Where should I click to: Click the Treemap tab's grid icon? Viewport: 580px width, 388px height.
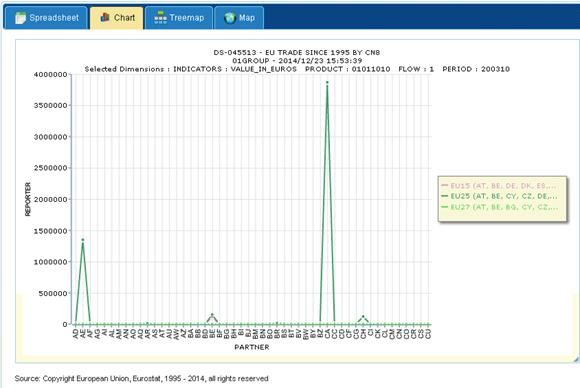click(x=161, y=17)
